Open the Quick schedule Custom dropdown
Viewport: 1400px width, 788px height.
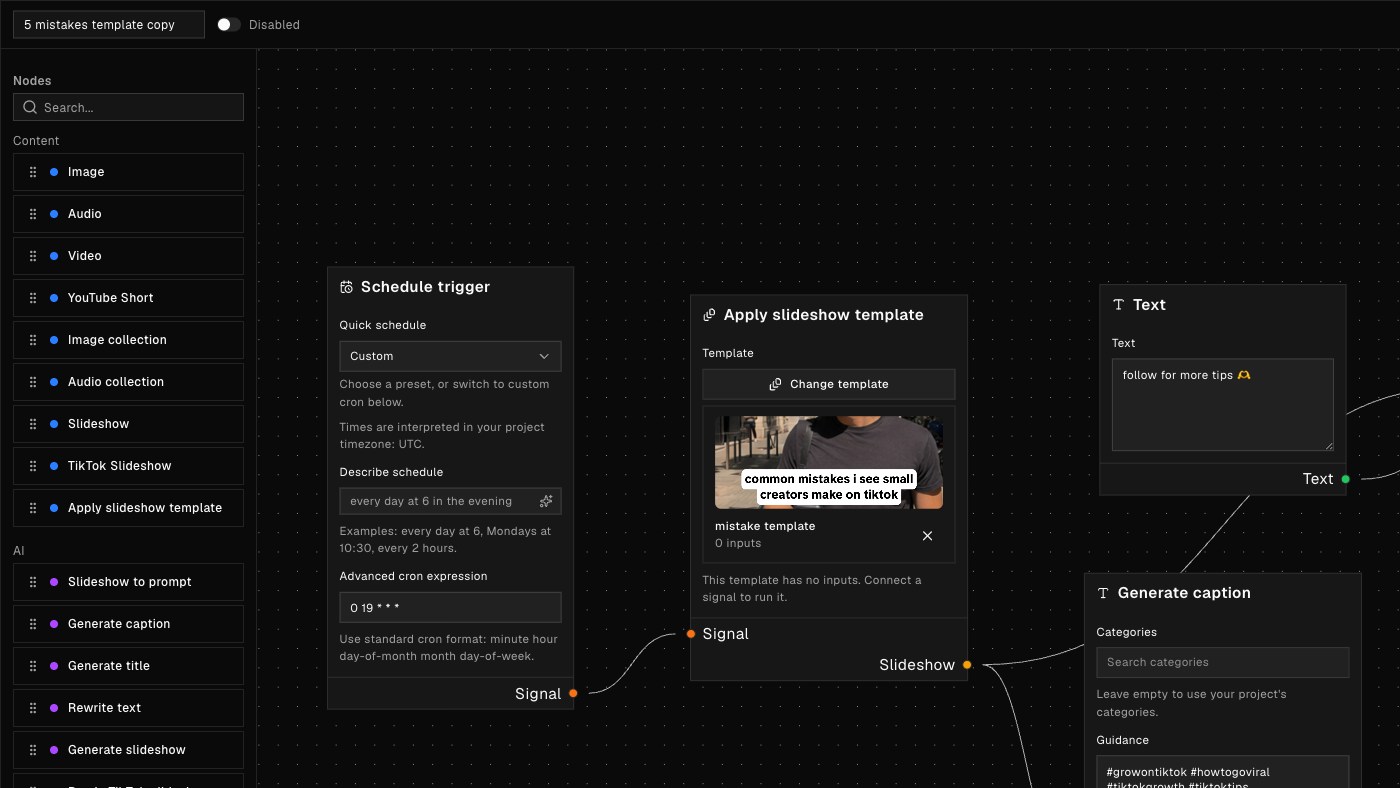[x=450, y=356]
